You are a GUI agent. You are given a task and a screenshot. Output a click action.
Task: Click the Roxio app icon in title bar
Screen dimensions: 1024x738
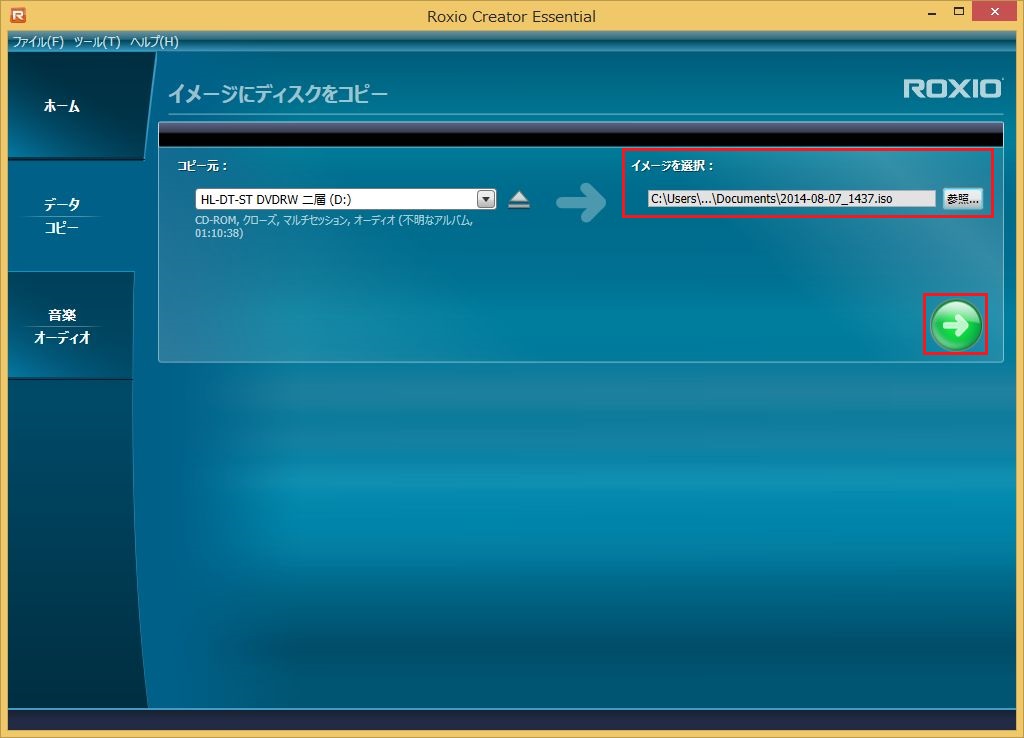coord(17,15)
